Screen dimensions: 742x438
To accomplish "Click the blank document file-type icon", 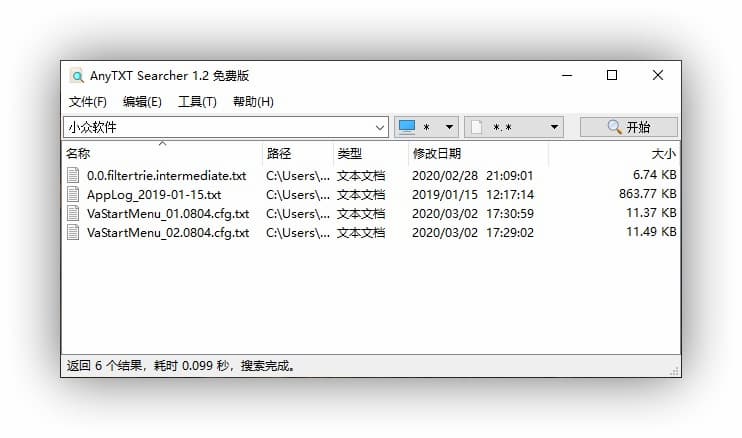I will pos(477,127).
